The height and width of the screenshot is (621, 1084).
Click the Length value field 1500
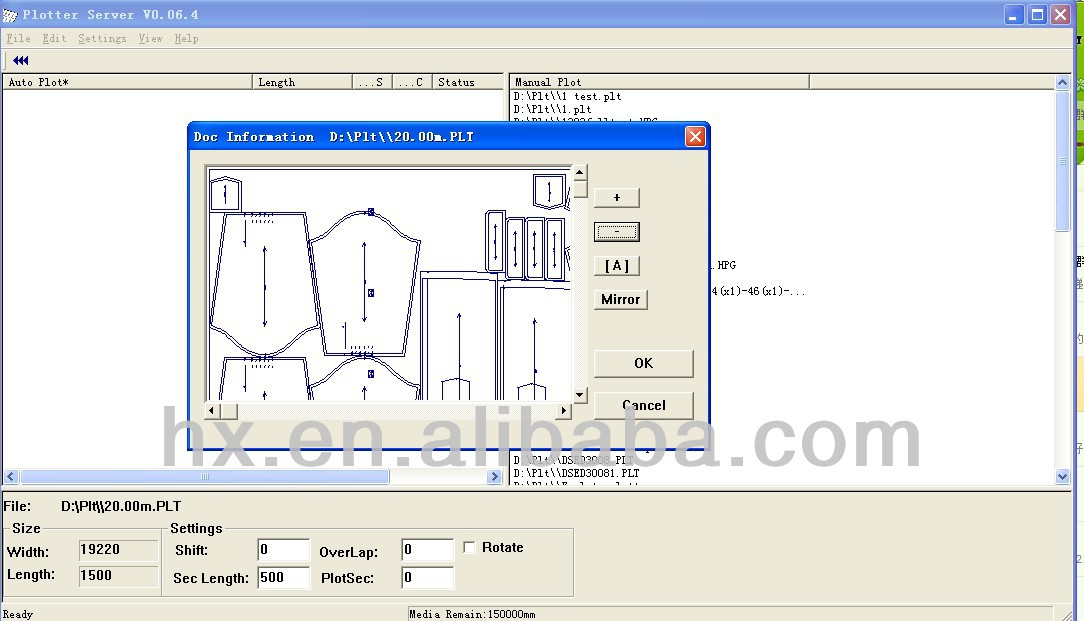click(118, 575)
